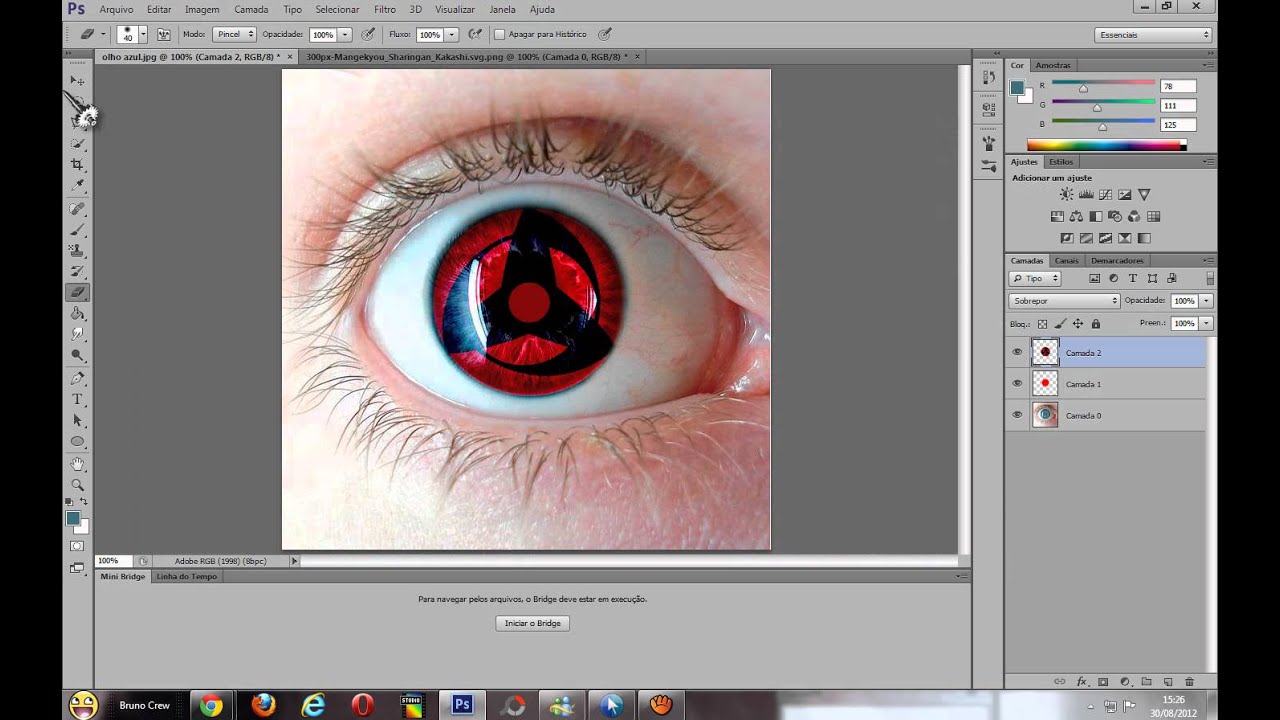Click the foreground color swatch in tools
Viewport: 1280px width, 720px height.
click(73, 518)
